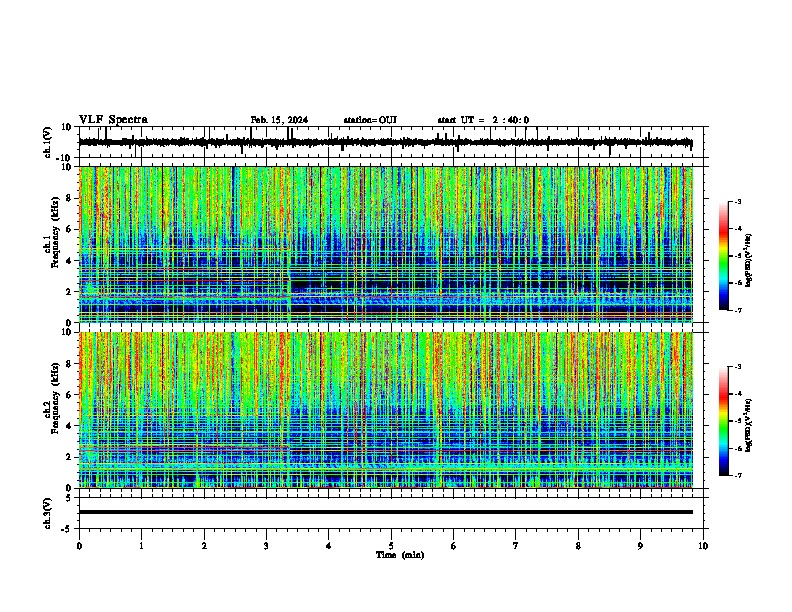The height and width of the screenshot is (612, 792).
Task: Click the "ch.1(V)" axis label
Action: pyautogui.click(x=48, y=142)
